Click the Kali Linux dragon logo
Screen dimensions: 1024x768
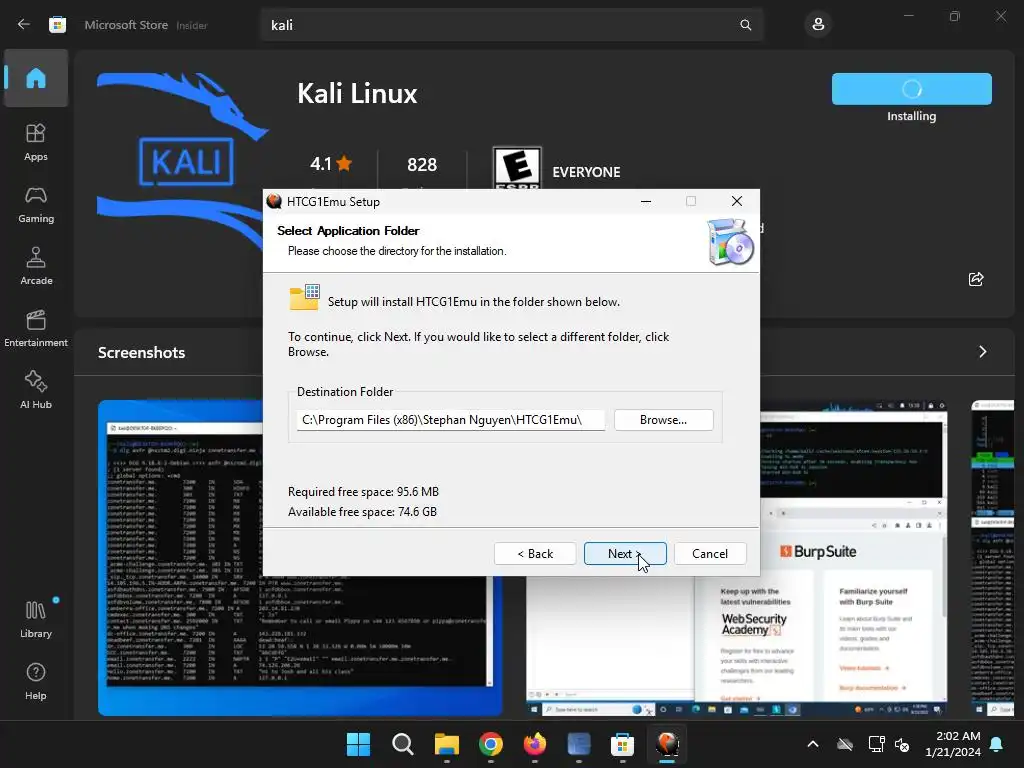[181, 161]
